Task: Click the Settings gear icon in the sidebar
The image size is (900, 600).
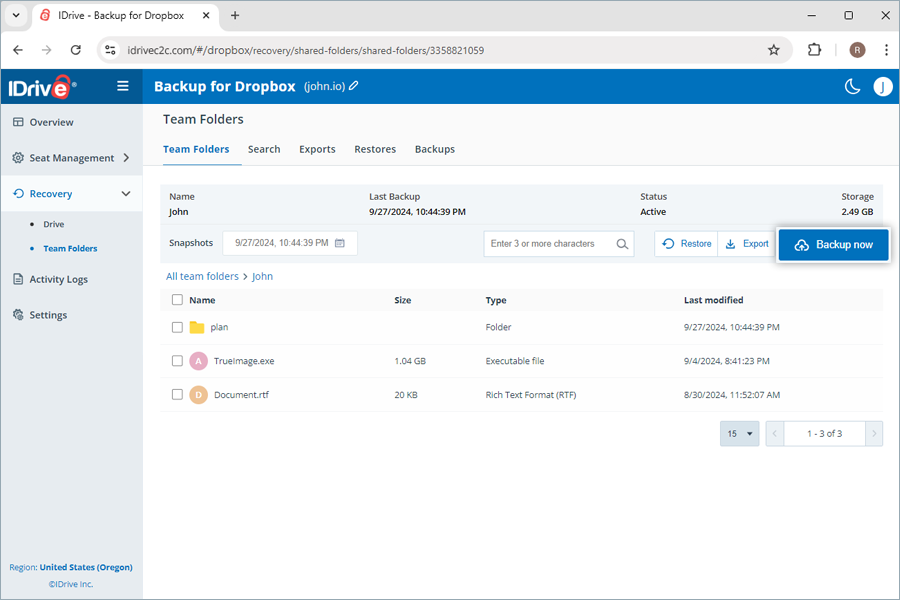Action: coord(18,314)
